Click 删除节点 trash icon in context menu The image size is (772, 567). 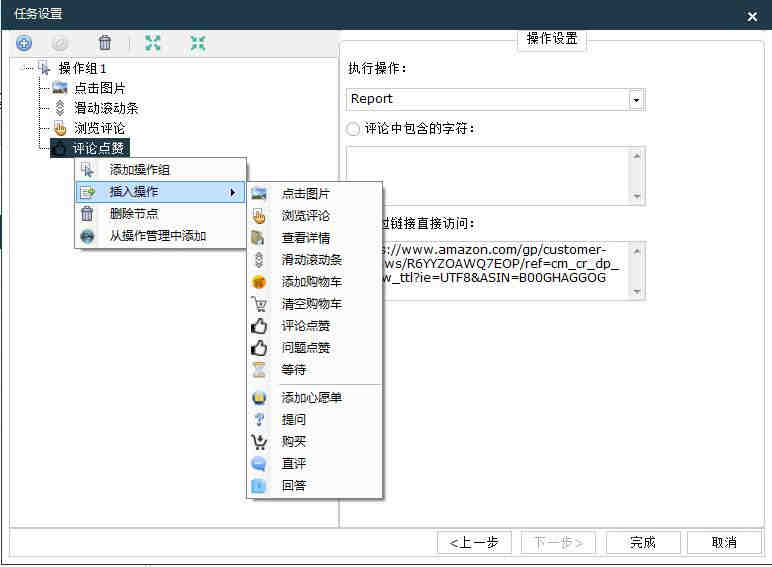87,214
